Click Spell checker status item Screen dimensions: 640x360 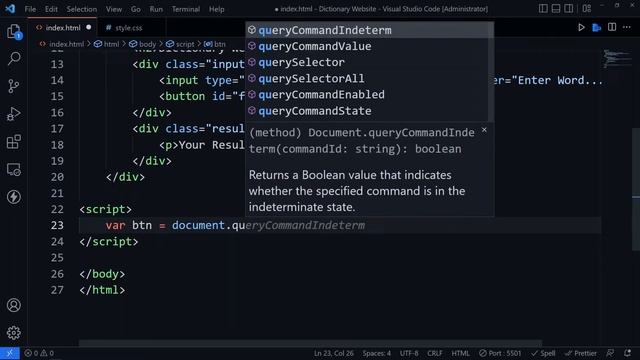coord(543,353)
